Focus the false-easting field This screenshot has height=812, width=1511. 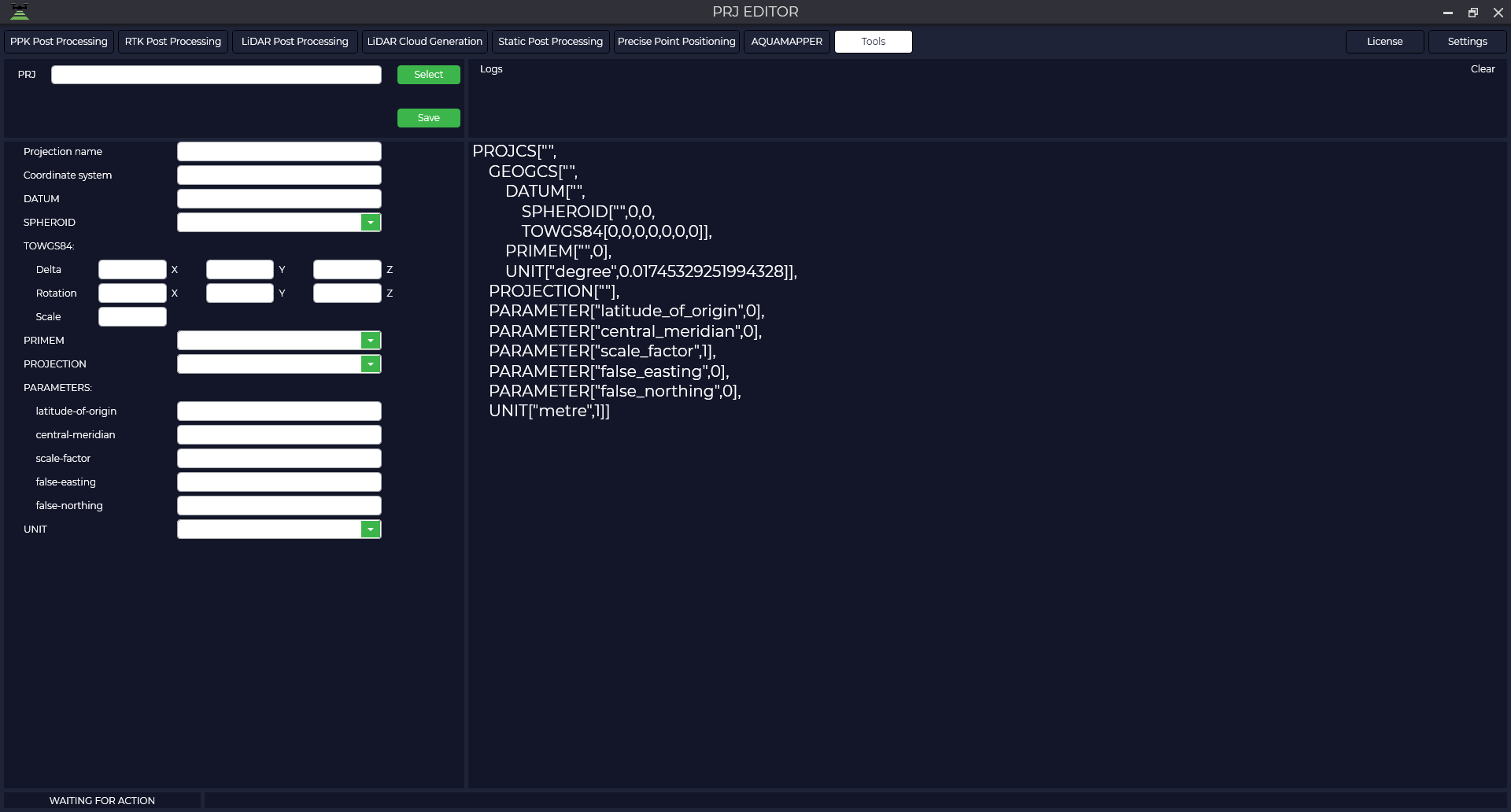279,482
